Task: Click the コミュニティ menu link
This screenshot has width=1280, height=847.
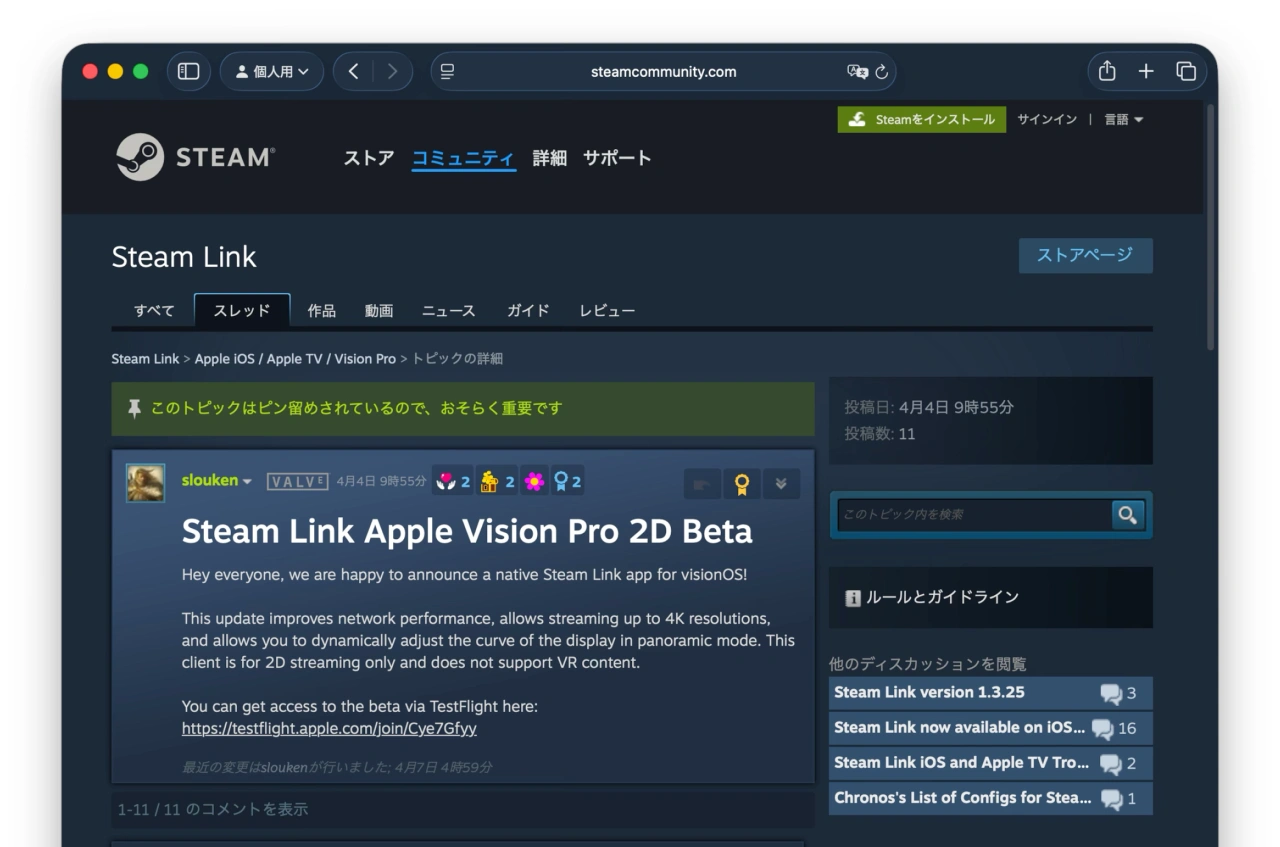Action: tap(463, 157)
